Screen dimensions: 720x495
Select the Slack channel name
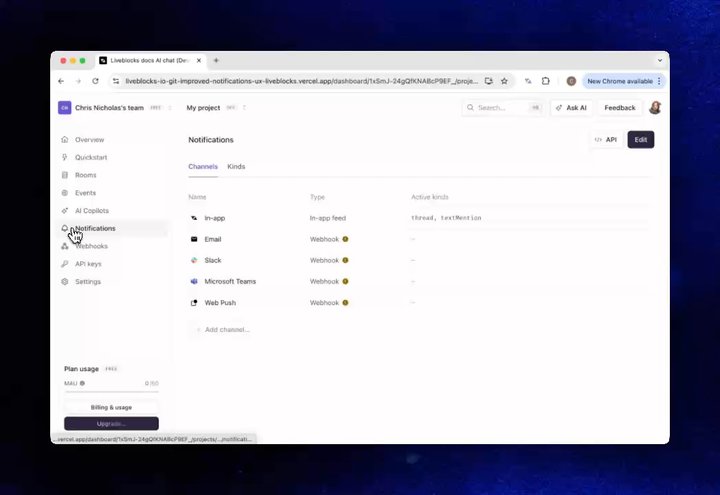click(213, 260)
